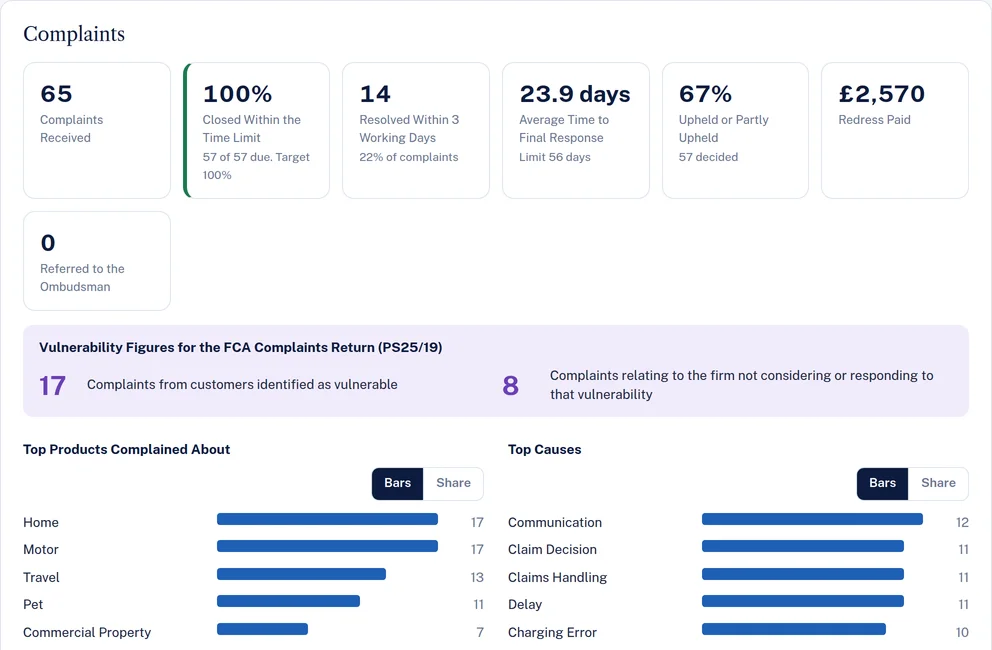Viewport: 992px width, 650px height.
Task: Click the Motor product label
Action: [x=41, y=550]
